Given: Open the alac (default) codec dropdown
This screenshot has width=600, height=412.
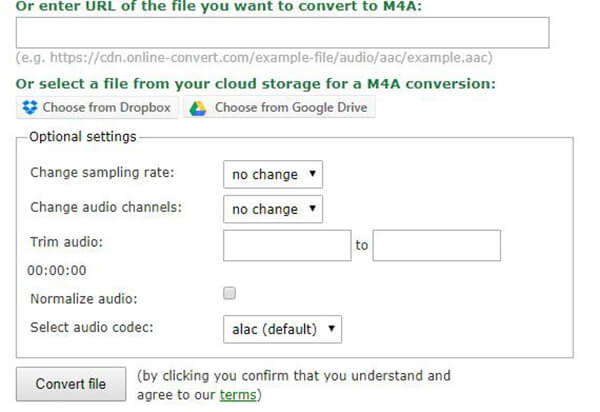Looking at the screenshot, I should coord(282,329).
